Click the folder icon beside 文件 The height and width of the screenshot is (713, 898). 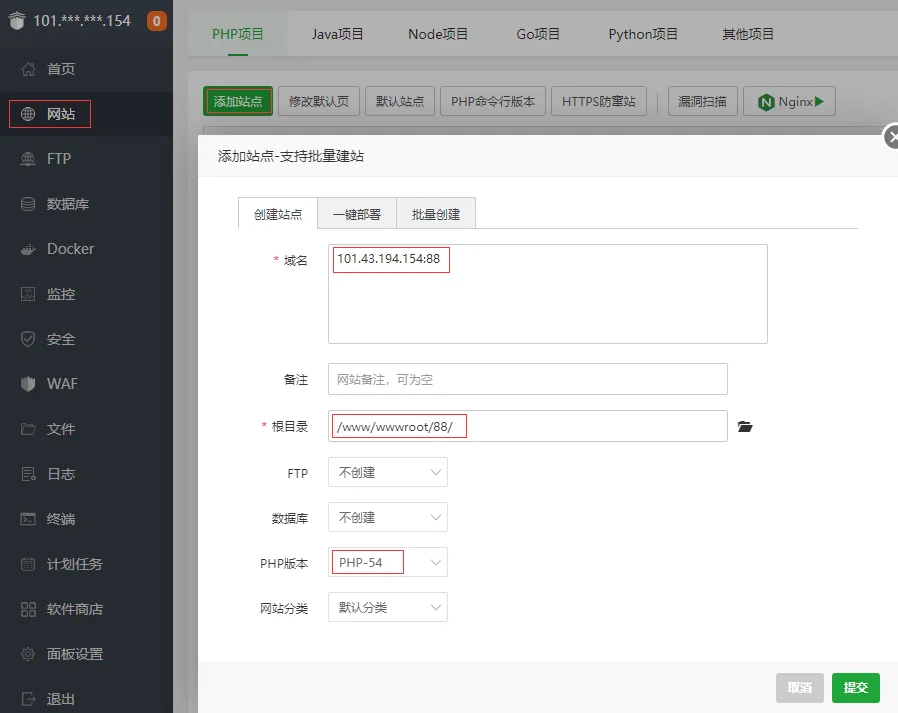point(28,429)
